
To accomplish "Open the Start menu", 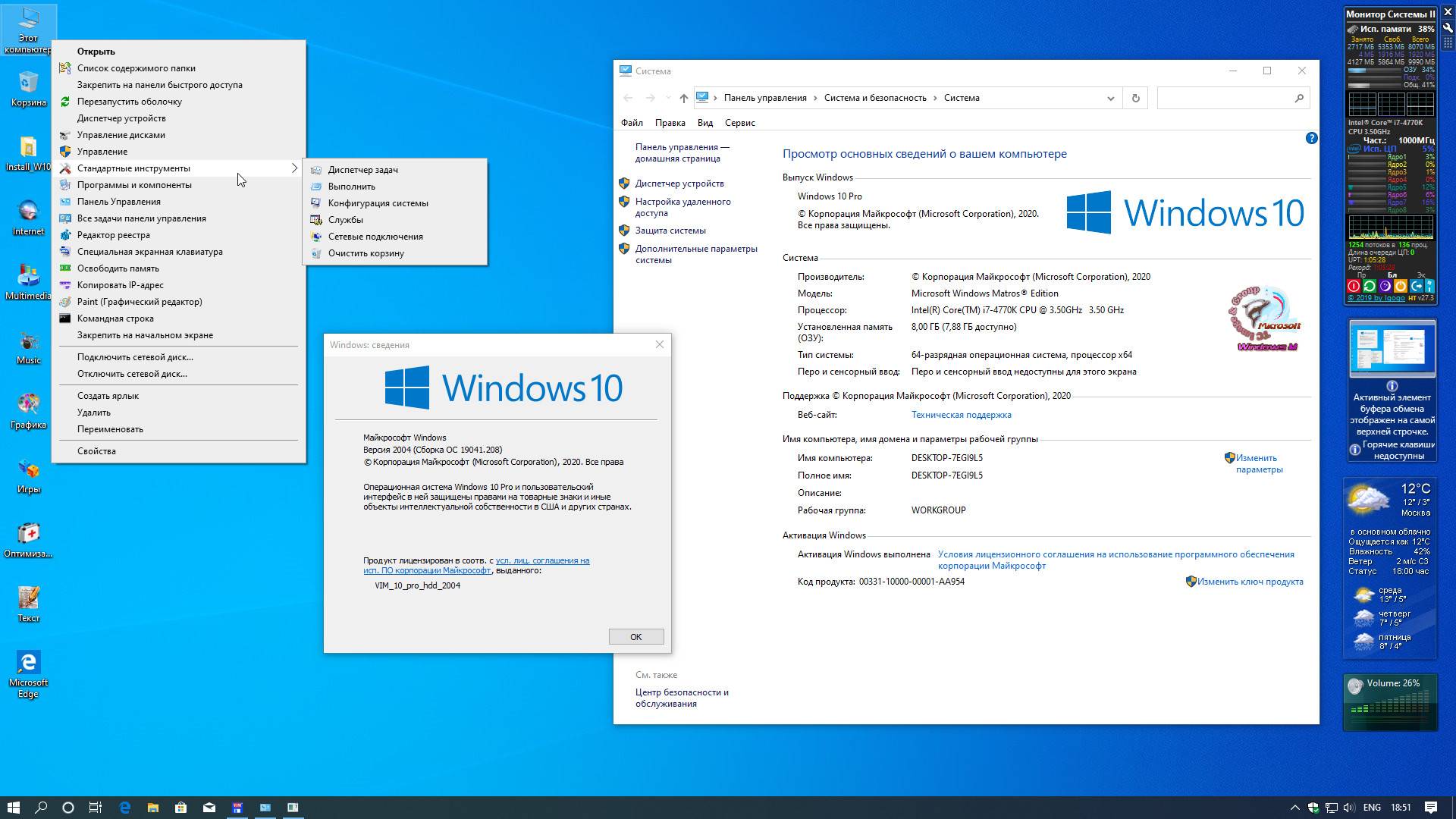I will [x=13, y=808].
